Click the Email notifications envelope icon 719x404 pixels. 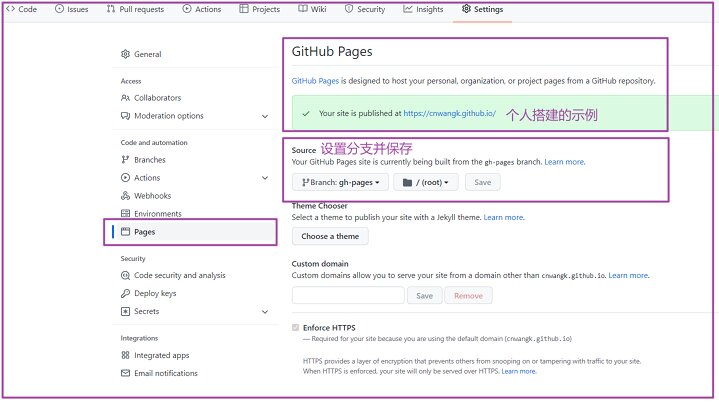pos(125,373)
